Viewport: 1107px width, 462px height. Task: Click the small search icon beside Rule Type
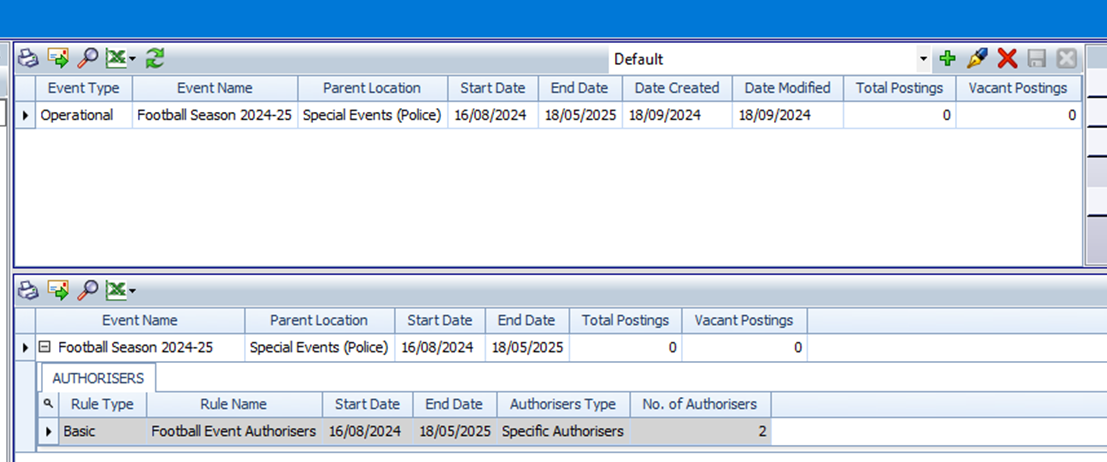[x=48, y=404]
